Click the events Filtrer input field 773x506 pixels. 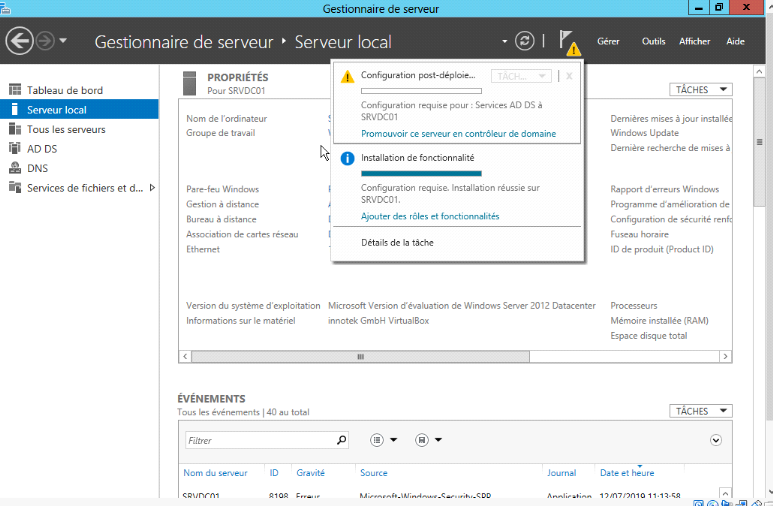point(258,440)
